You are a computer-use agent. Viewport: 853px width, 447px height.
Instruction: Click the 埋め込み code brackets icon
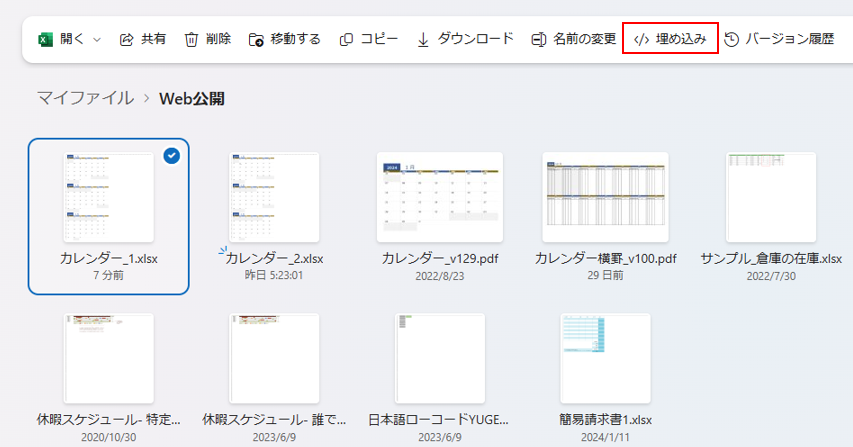(x=642, y=40)
